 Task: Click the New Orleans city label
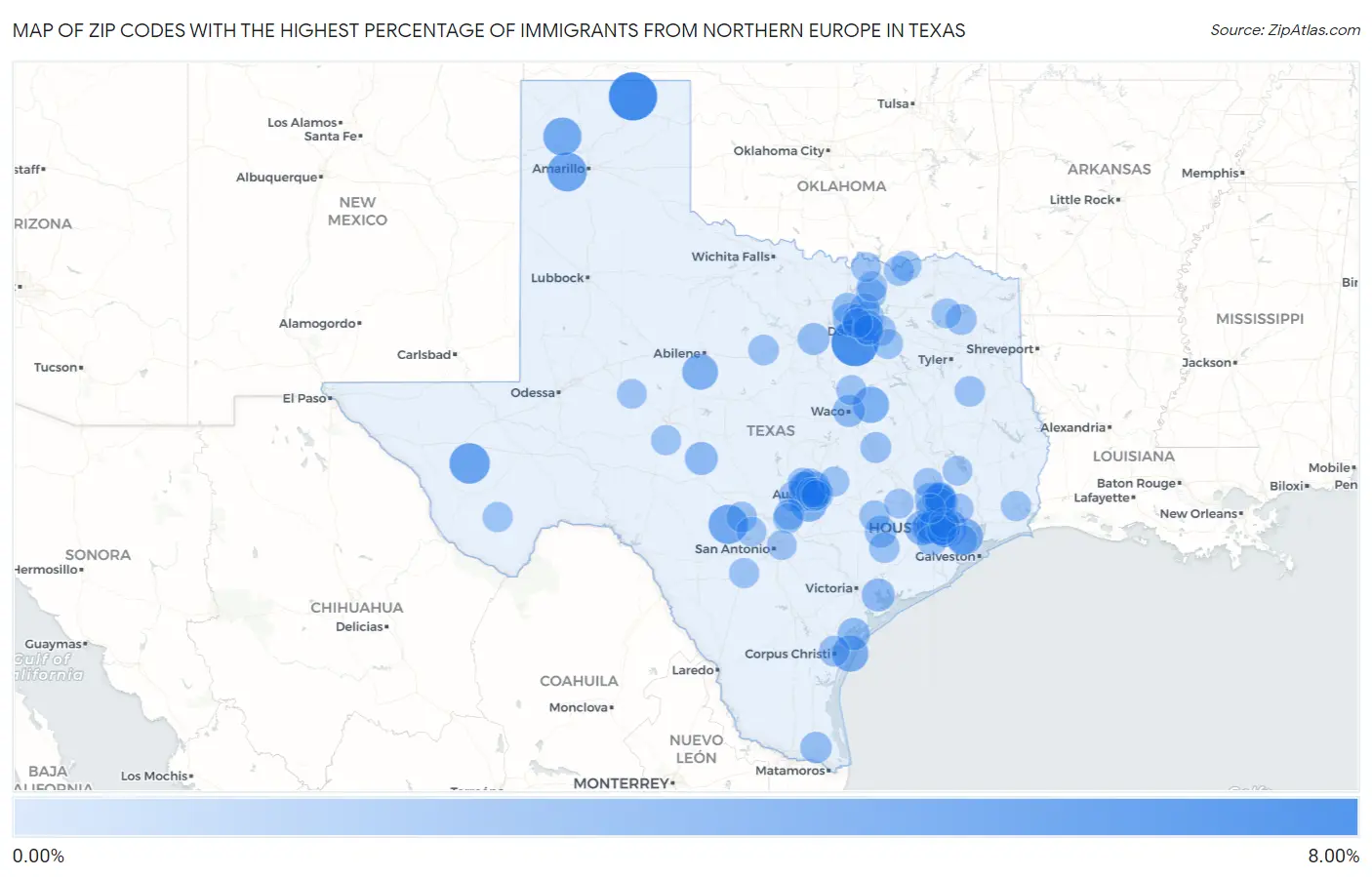tap(1198, 514)
